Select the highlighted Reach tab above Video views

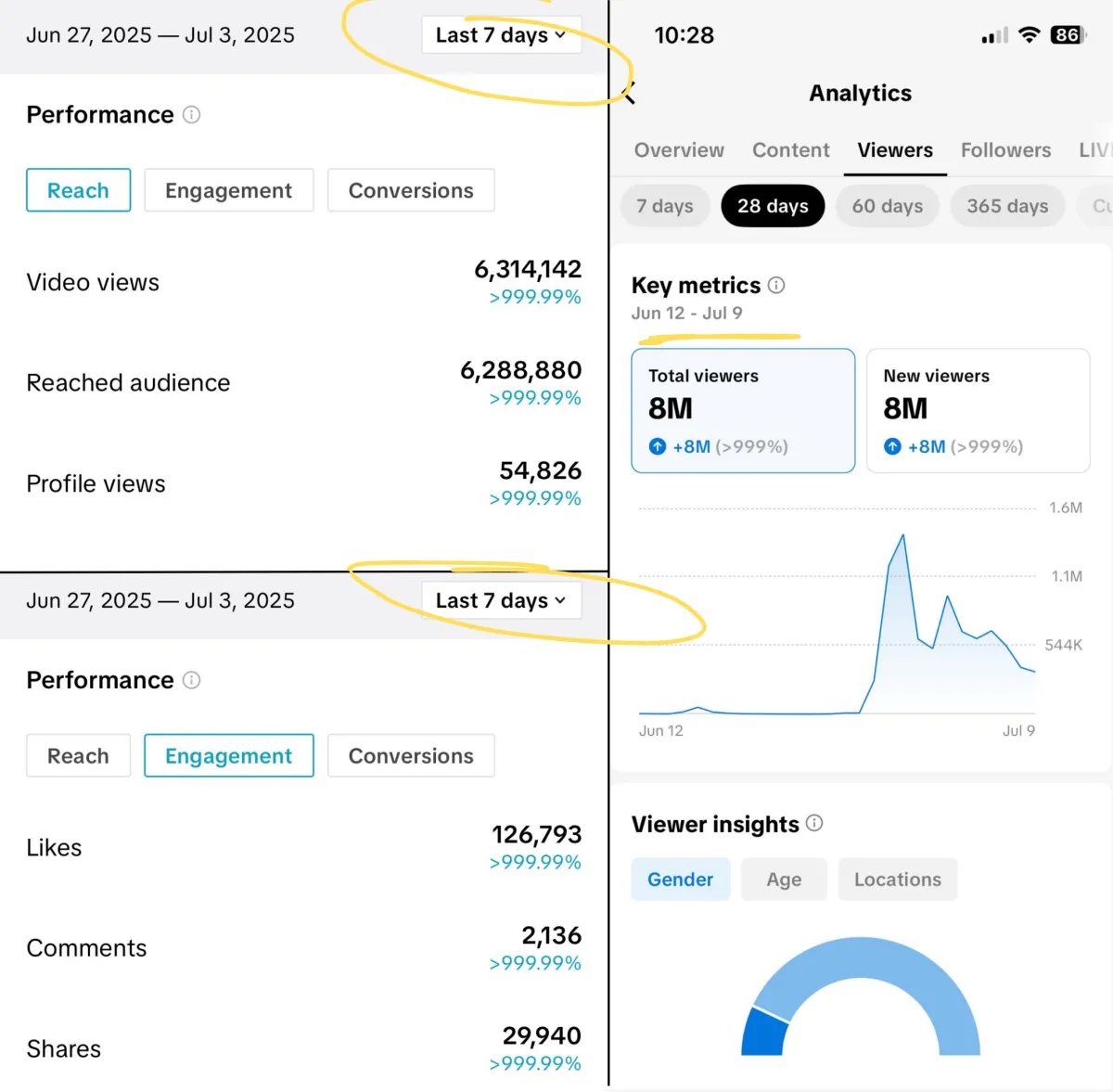[79, 190]
